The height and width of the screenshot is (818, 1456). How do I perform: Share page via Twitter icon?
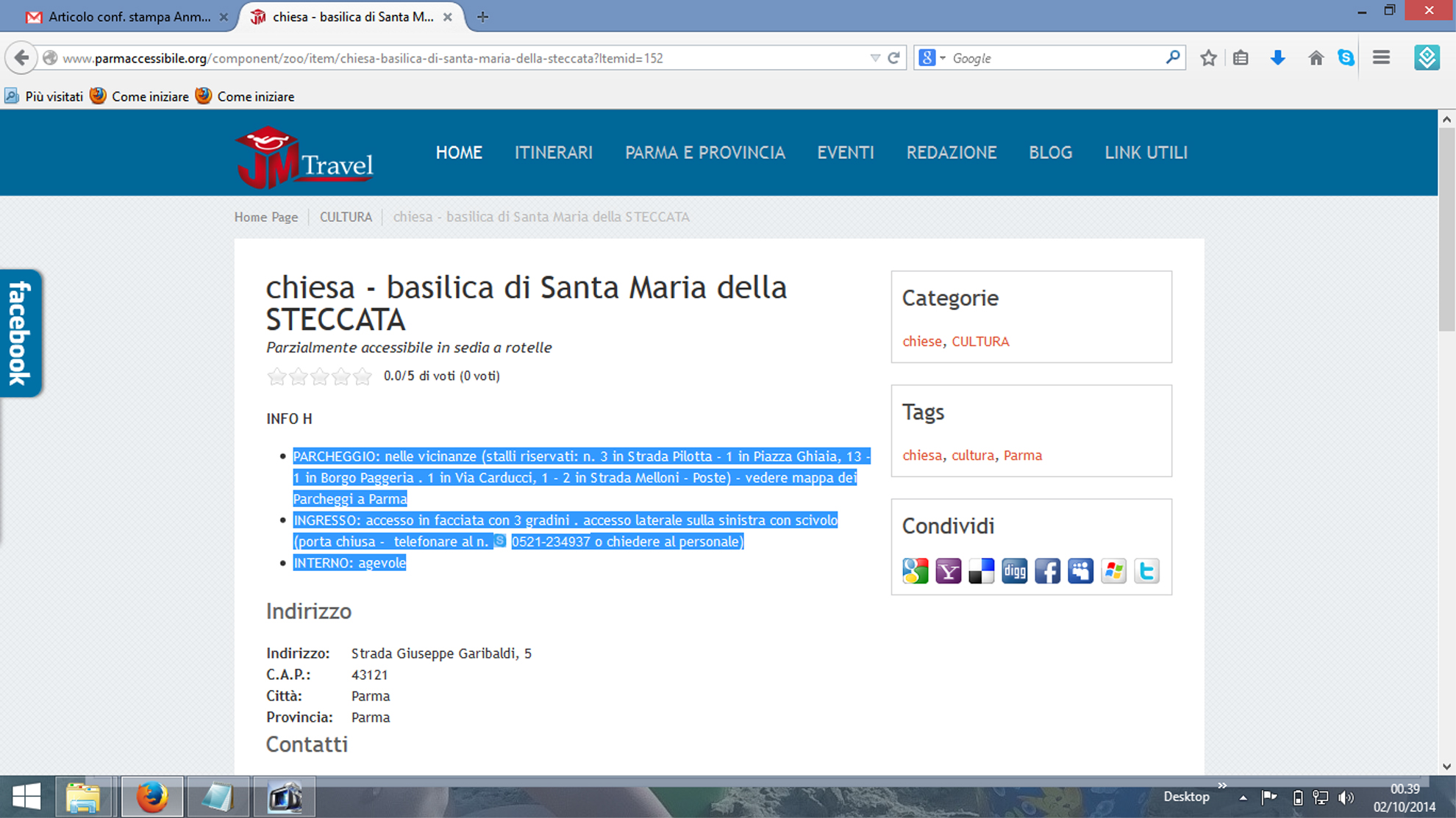[1146, 571]
